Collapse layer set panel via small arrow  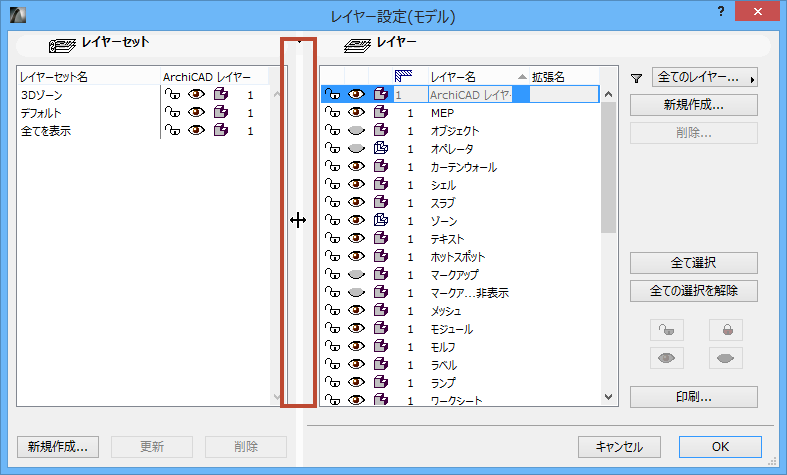(299, 42)
